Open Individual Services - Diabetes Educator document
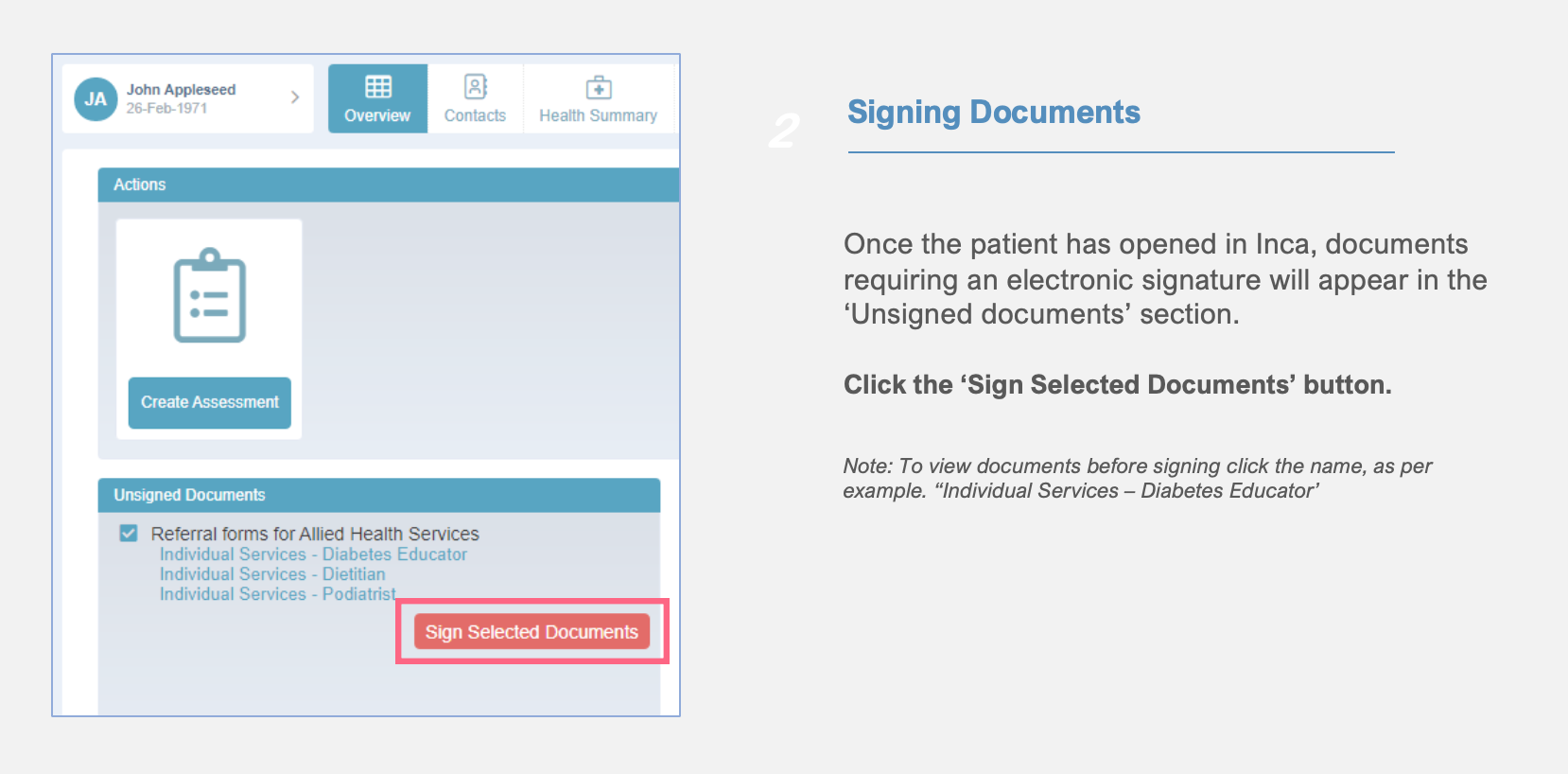Image resolution: width=1568 pixels, height=774 pixels. [x=313, y=554]
